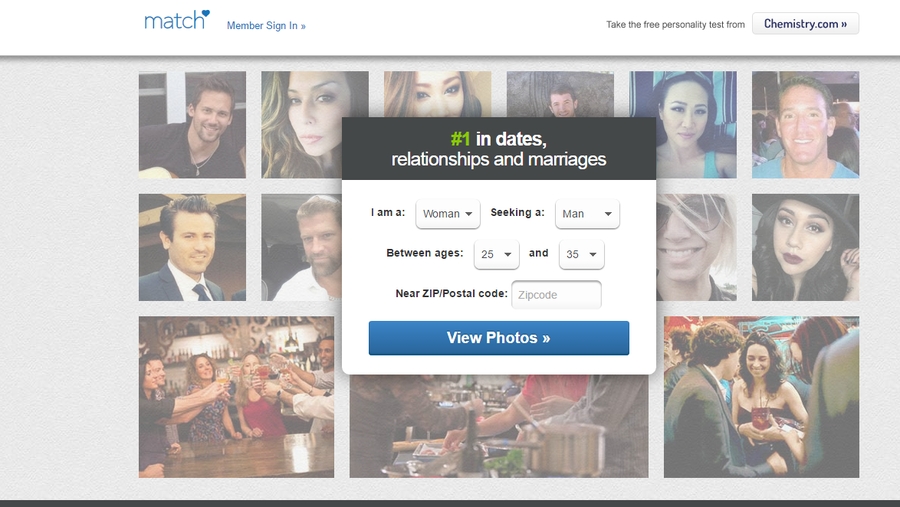Screen dimensions: 900x507
Task: Expand the 'Seeking a' Man dropdown
Action: (587, 214)
